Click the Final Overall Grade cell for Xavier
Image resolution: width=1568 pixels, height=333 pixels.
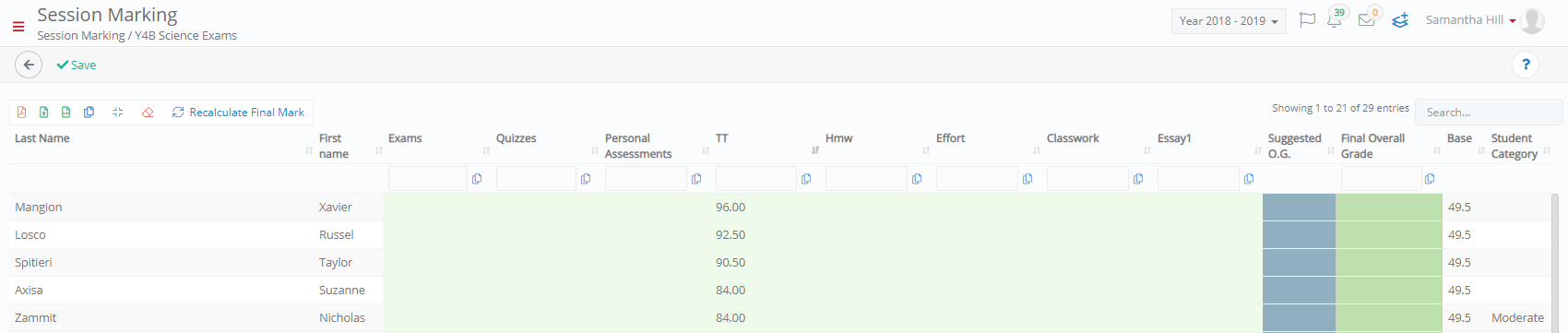pos(1389,208)
